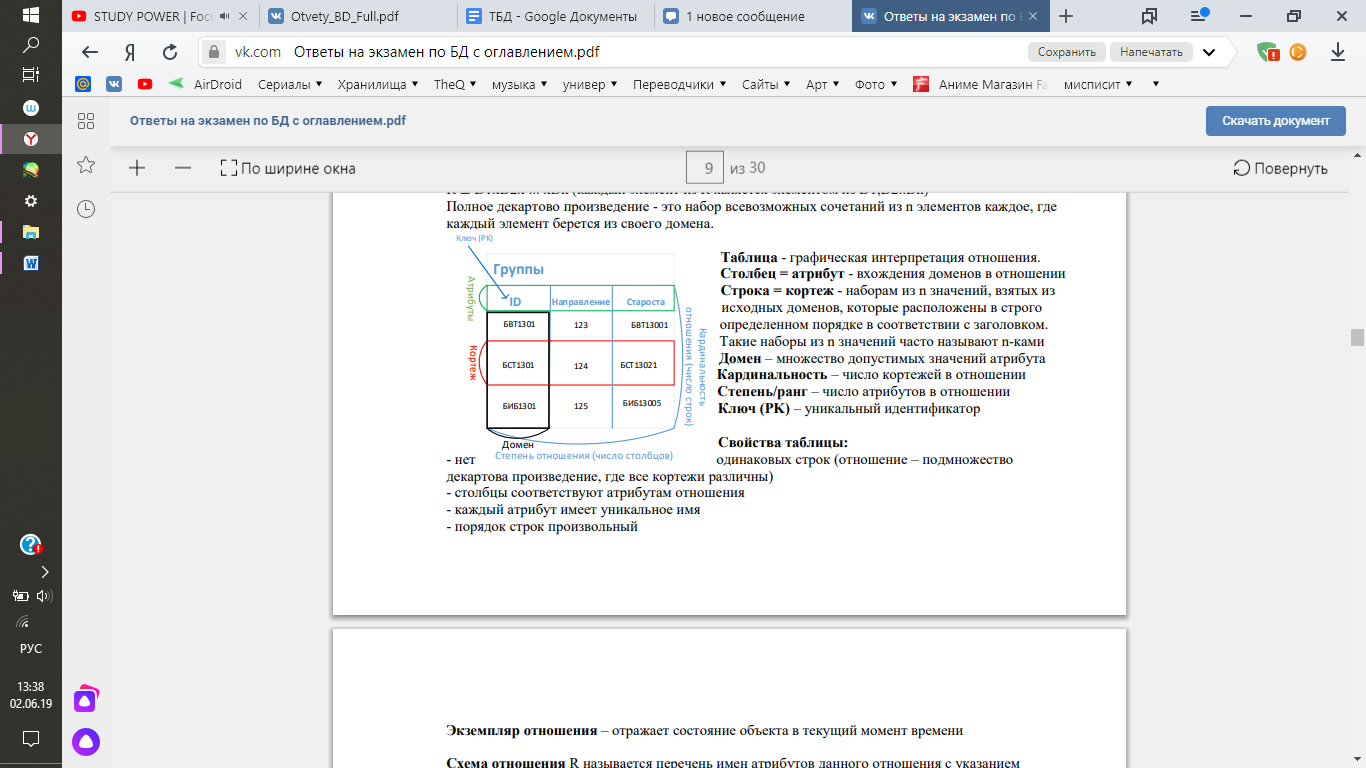Open the AirDroid bookmark
Image resolution: width=1366 pixels, height=768 pixels.
(x=206, y=84)
